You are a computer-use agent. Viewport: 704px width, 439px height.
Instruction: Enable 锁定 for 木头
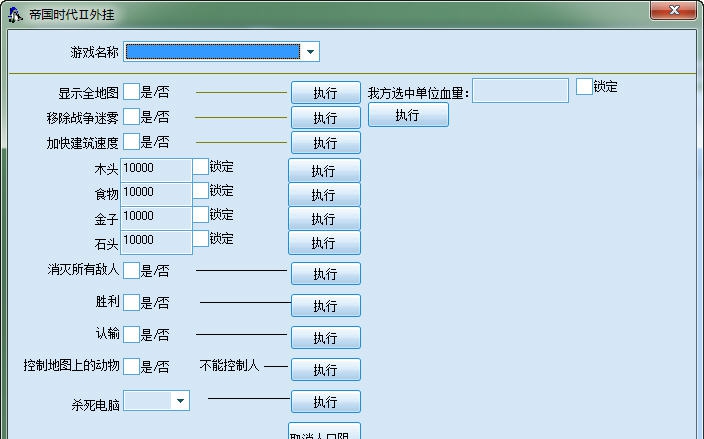click(x=201, y=167)
